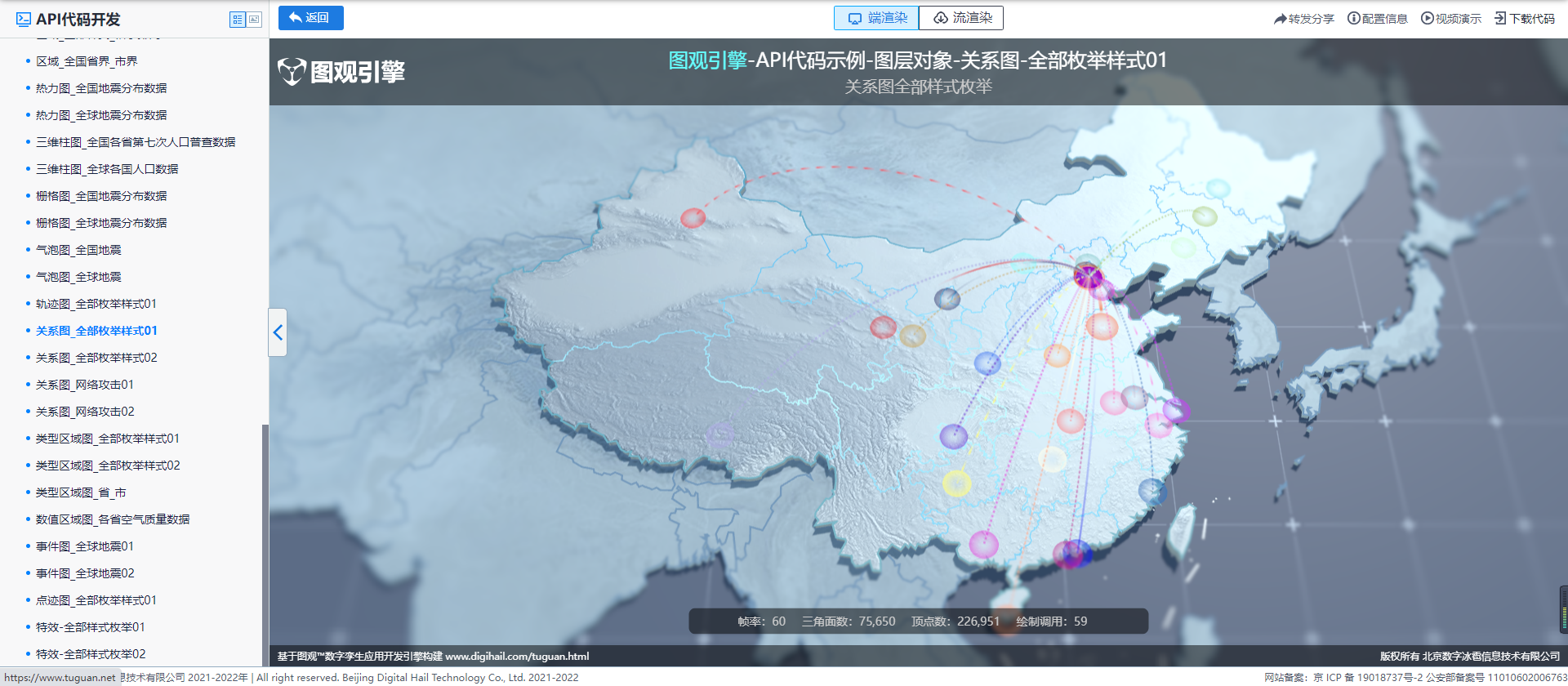The height and width of the screenshot is (686, 1568).
Task: Open 特效-全部样式枚举02 example
Action: click(91, 654)
